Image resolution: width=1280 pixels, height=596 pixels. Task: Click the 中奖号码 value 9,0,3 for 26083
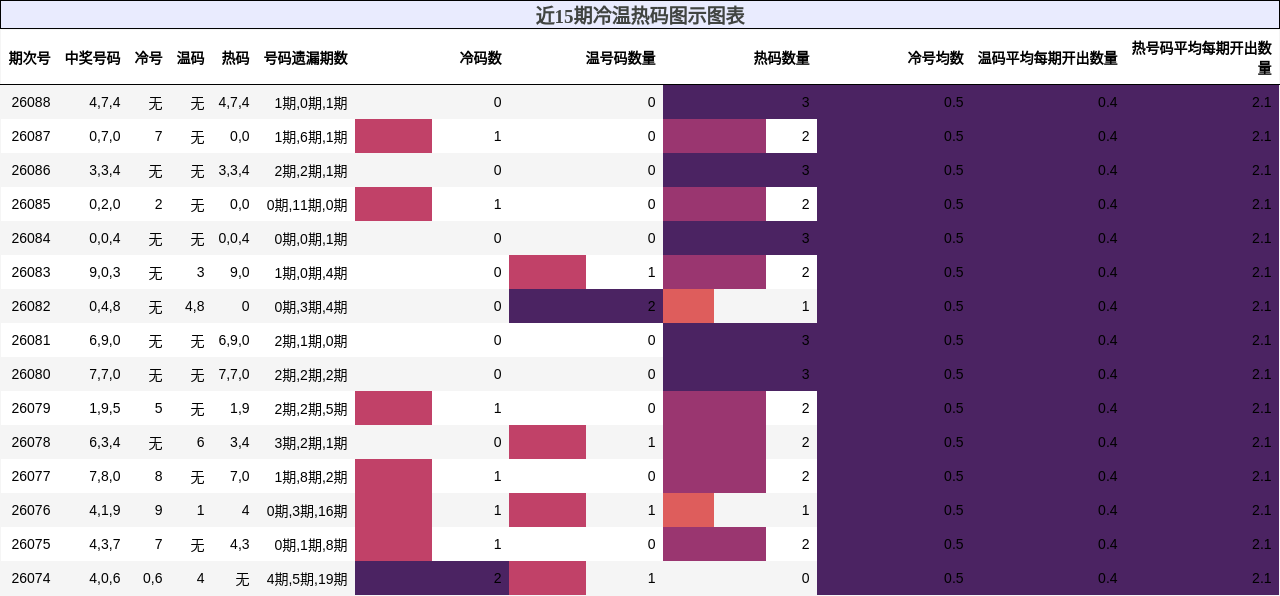pos(103,272)
